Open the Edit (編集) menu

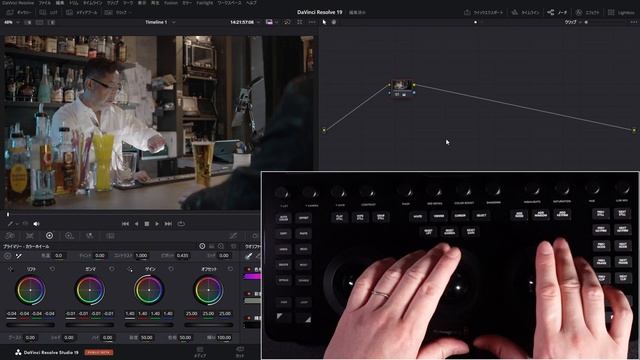(60, 3)
